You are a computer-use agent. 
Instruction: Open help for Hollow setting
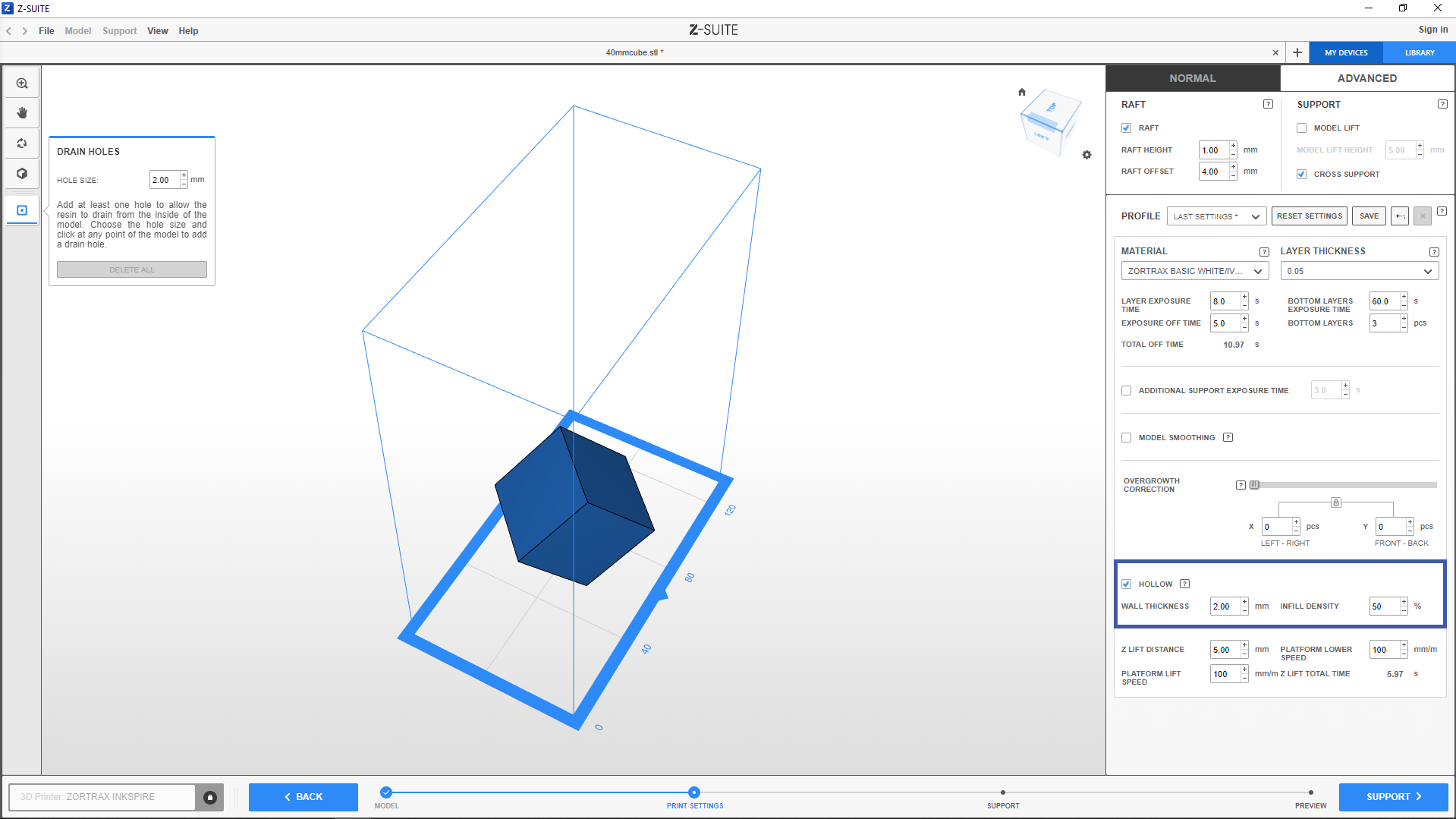(1184, 584)
